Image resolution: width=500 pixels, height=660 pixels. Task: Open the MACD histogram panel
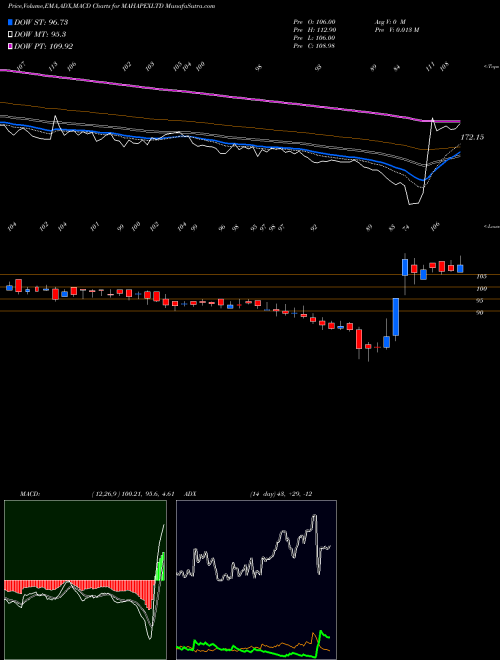[85, 580]
